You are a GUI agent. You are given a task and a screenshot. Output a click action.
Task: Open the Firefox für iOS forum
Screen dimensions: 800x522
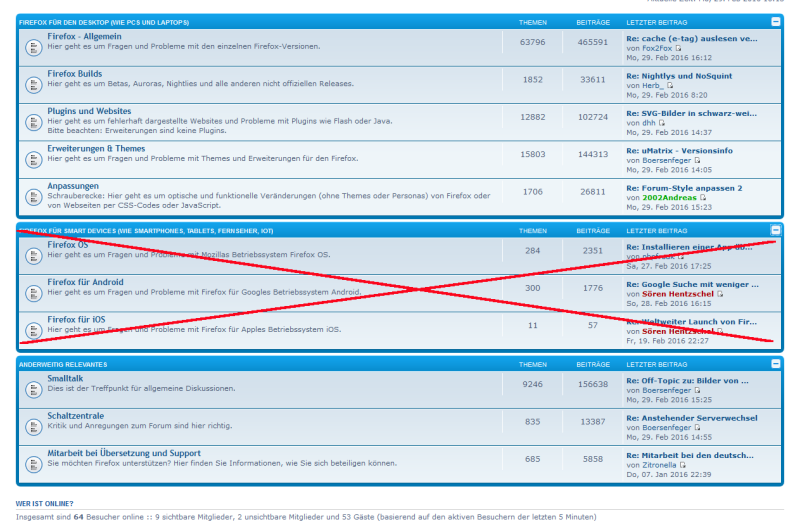pyautogui.click(x=76, y=319)
